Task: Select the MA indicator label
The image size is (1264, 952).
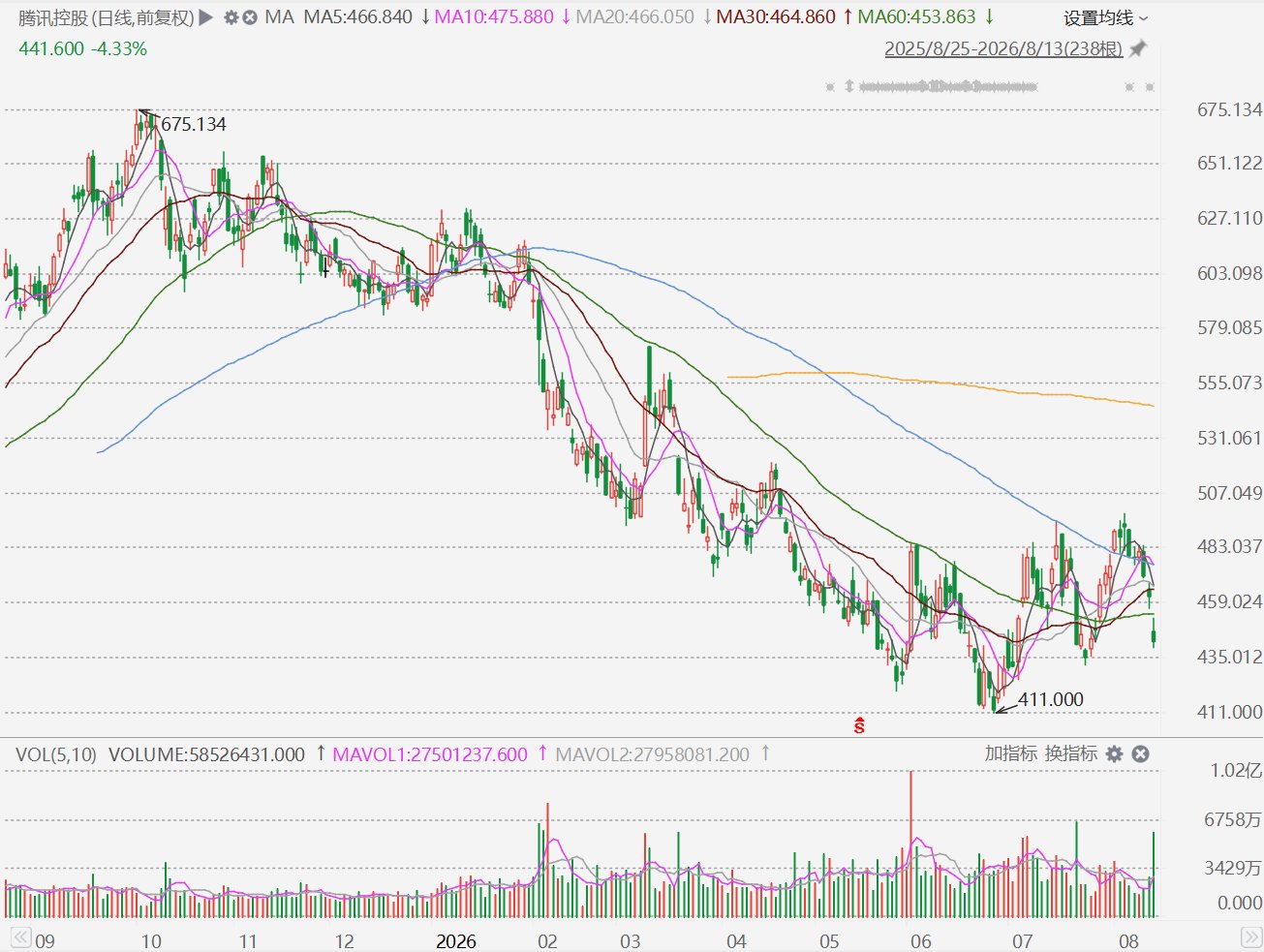Action: (x=279, y=17)
